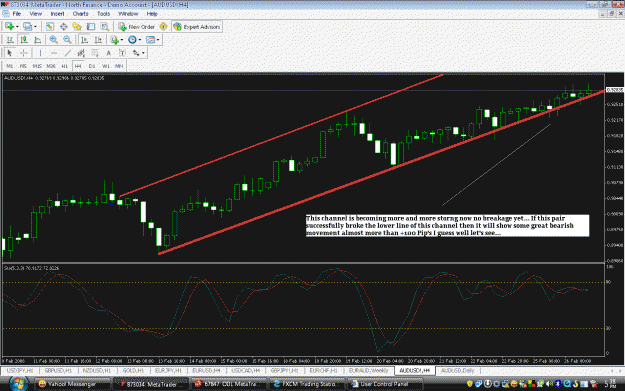Expand the Periods clock dropdown arrow
The width and height of the screenshot is (625, 391).
point(140,40)
